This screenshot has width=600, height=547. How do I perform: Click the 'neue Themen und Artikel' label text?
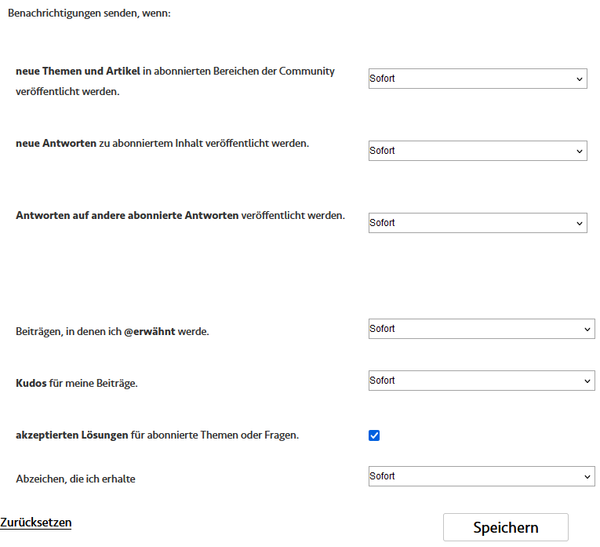[78, 71]
